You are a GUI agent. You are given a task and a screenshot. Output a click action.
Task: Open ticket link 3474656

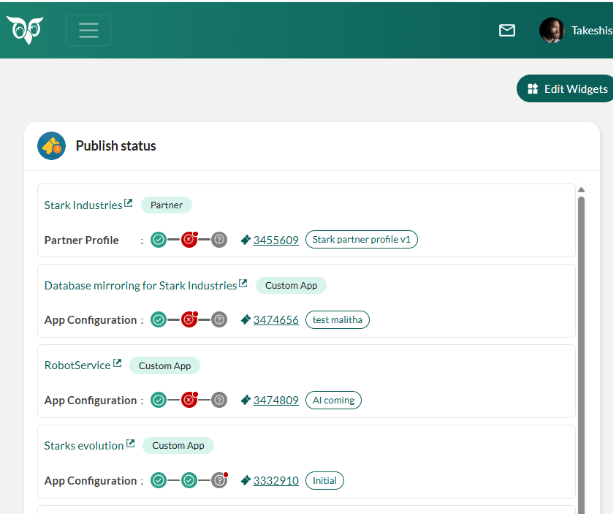tap(276, 320)
